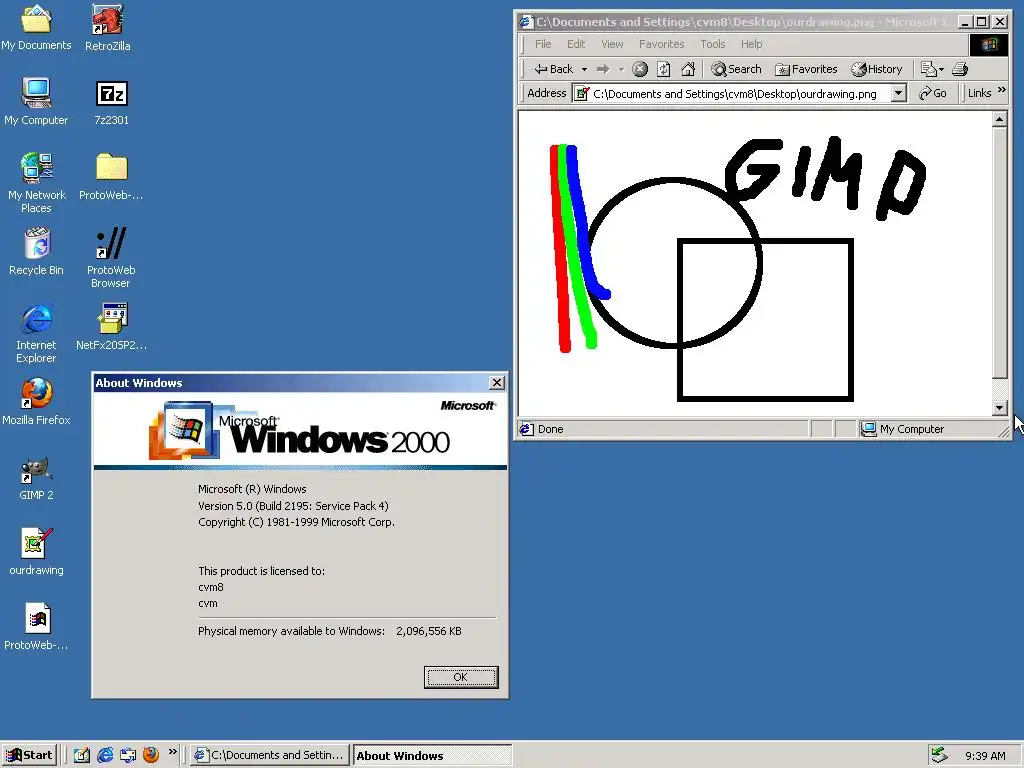Launch Internet Explorer from the Quick Launch bar
This screenshot has width=1024, height=768.
[x=105, y=755]
